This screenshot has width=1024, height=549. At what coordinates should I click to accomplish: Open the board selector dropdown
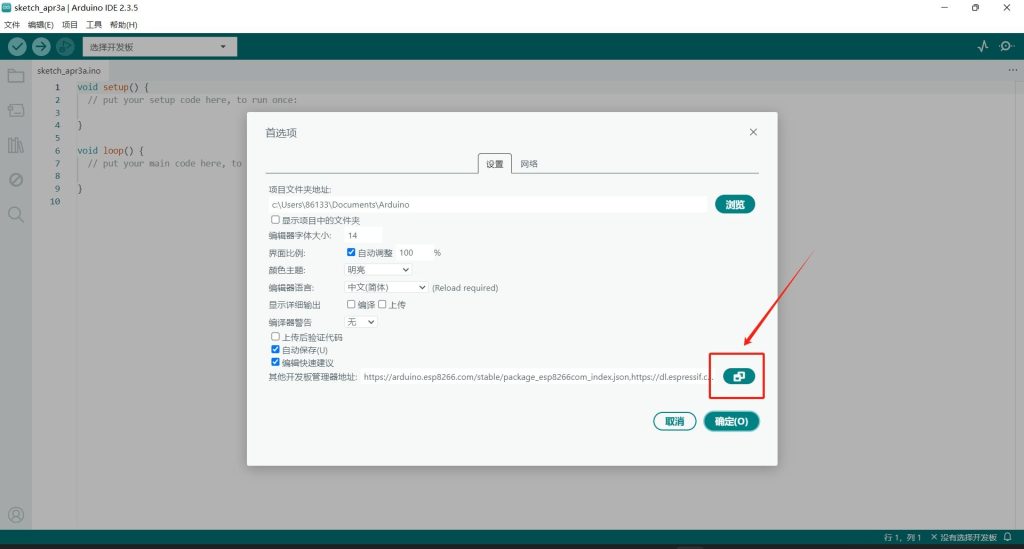click(x=159, y=47)
